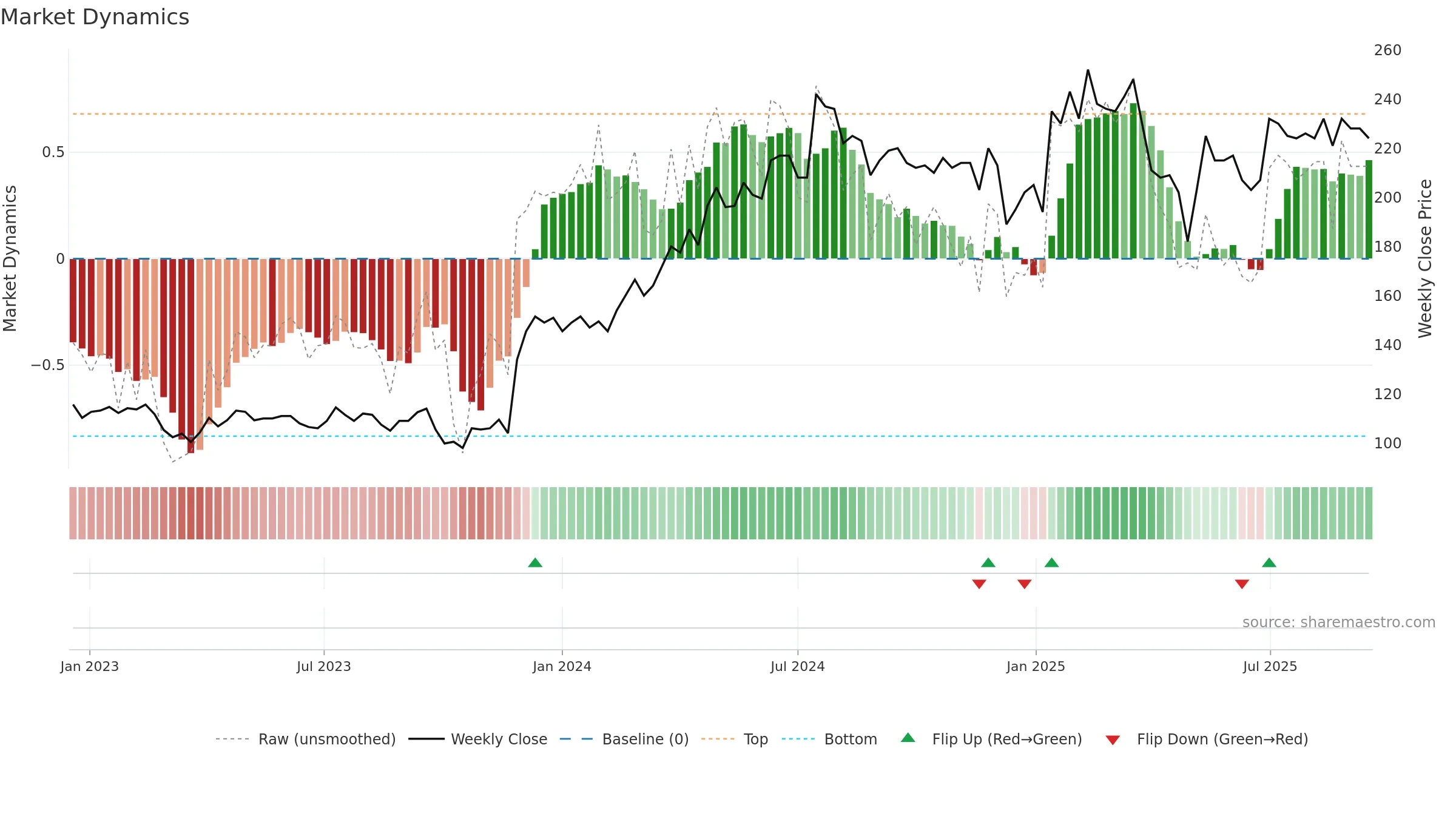Click the −0.5 left-axis tick label
The width and height of the screenshot is (1456, 819).
point(48,365)
